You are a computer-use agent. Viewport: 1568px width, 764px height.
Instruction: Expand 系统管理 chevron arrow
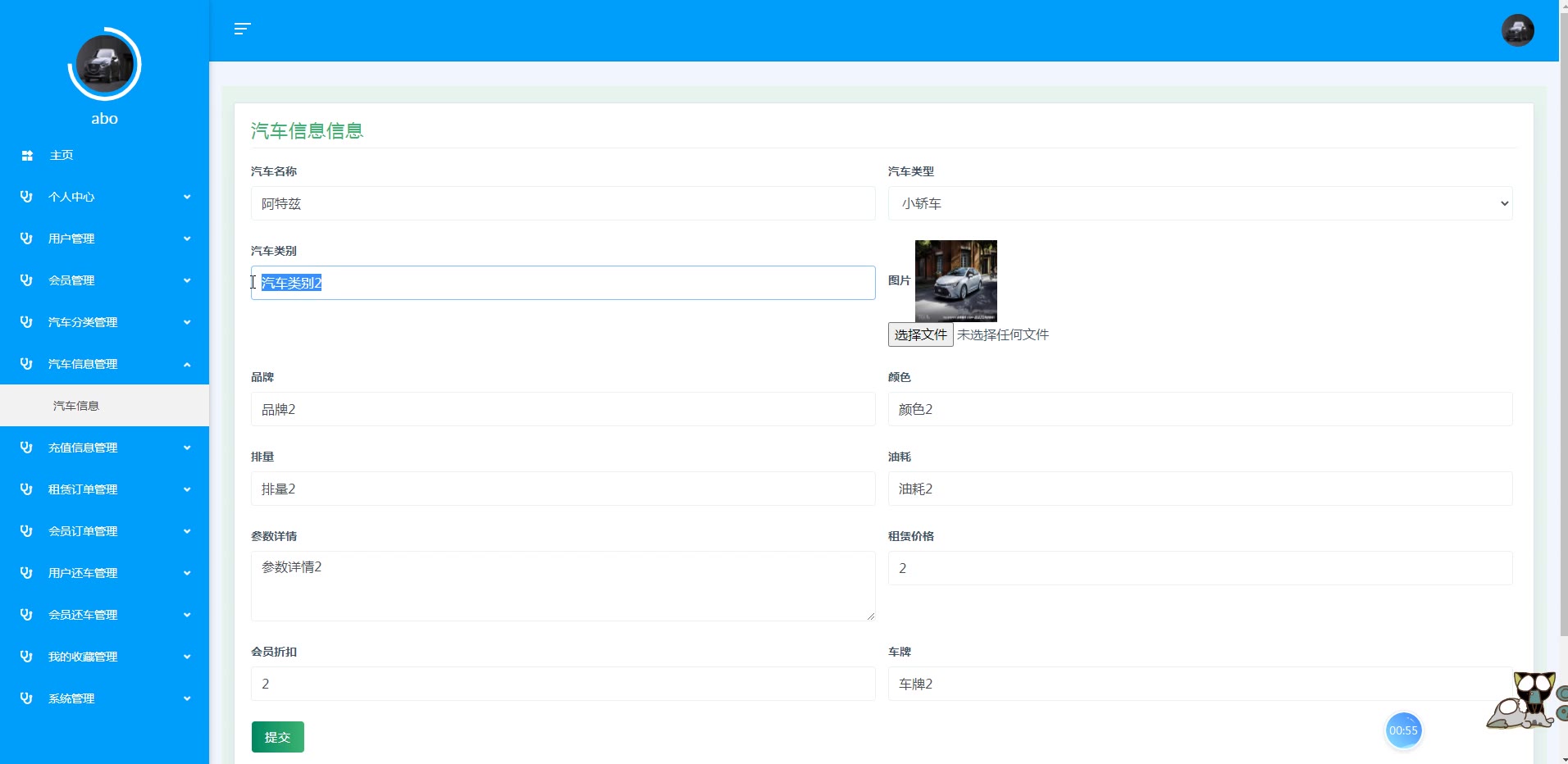tap(187, 698)
